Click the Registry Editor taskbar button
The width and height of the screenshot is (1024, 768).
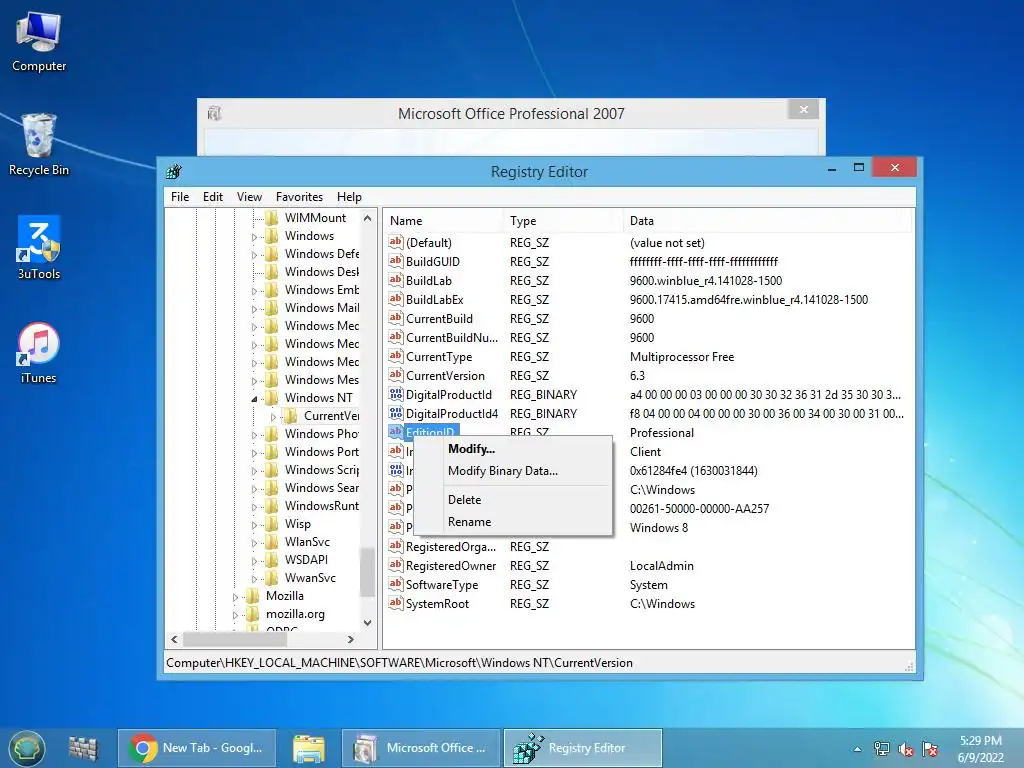[583, 748]
